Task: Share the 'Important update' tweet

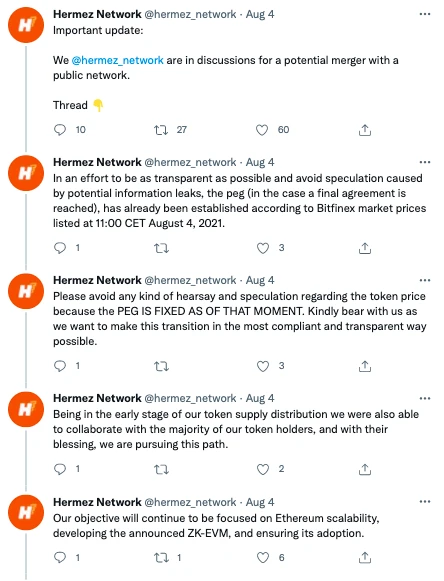Action: click(365, 130)
